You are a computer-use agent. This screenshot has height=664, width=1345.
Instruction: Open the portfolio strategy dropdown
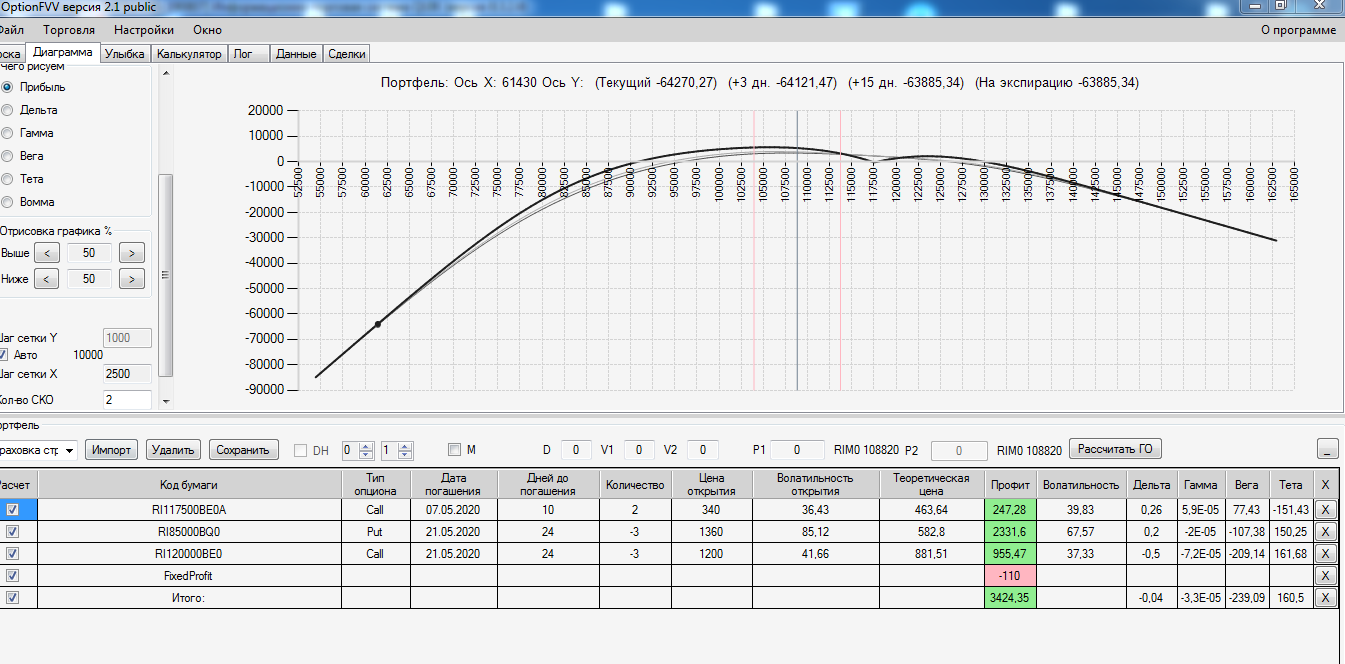(x=69, y=450)
